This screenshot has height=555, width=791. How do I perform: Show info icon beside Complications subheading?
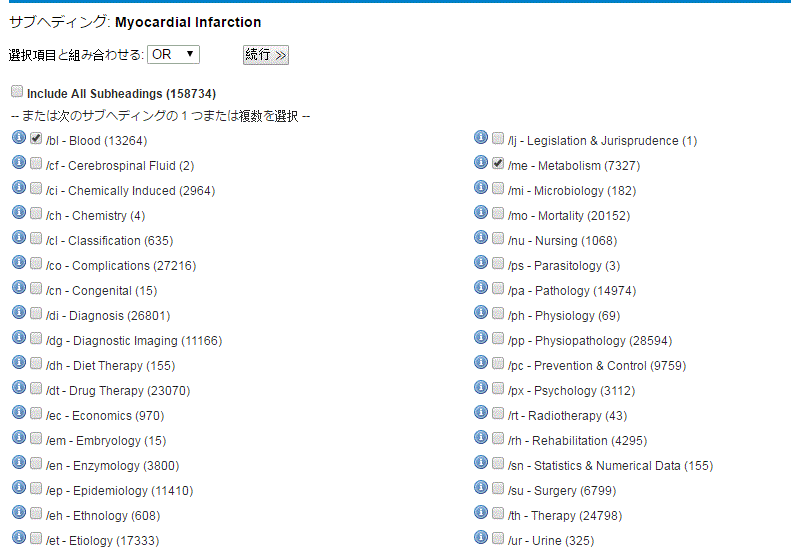(x=19, y=262)
